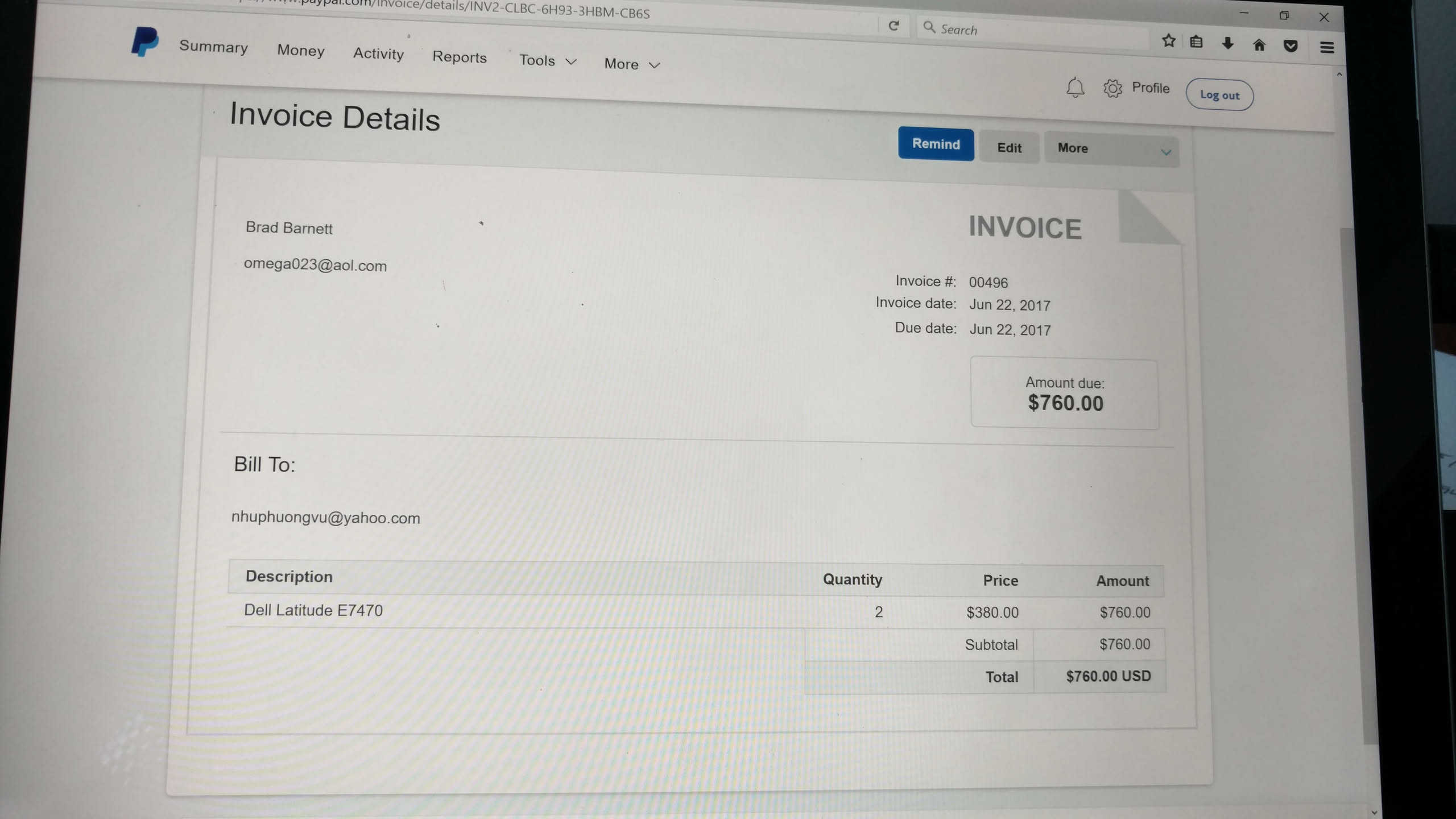Click the Pocket save icon
The image size is (1456, 819).
[x=1290, y=46]
